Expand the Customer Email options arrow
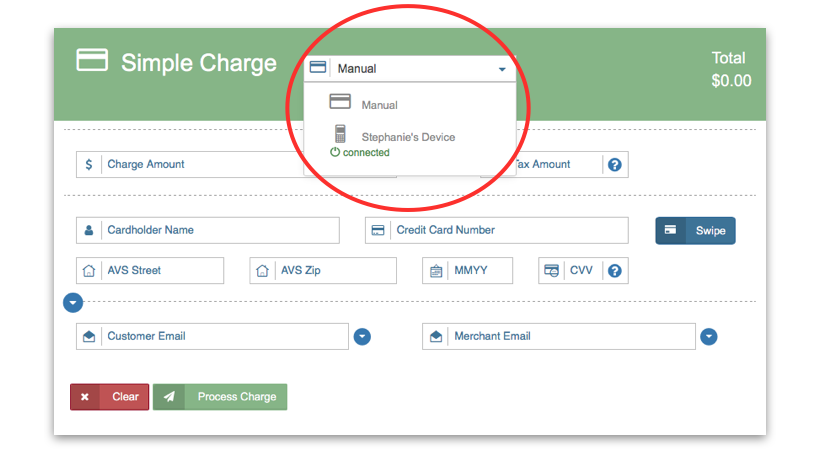815x463 pixels. pyautogui.click(x=362, y=337)
